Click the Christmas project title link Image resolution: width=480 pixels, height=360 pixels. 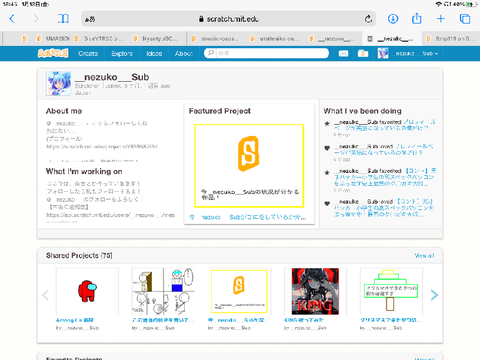click(x=391, y=320)
